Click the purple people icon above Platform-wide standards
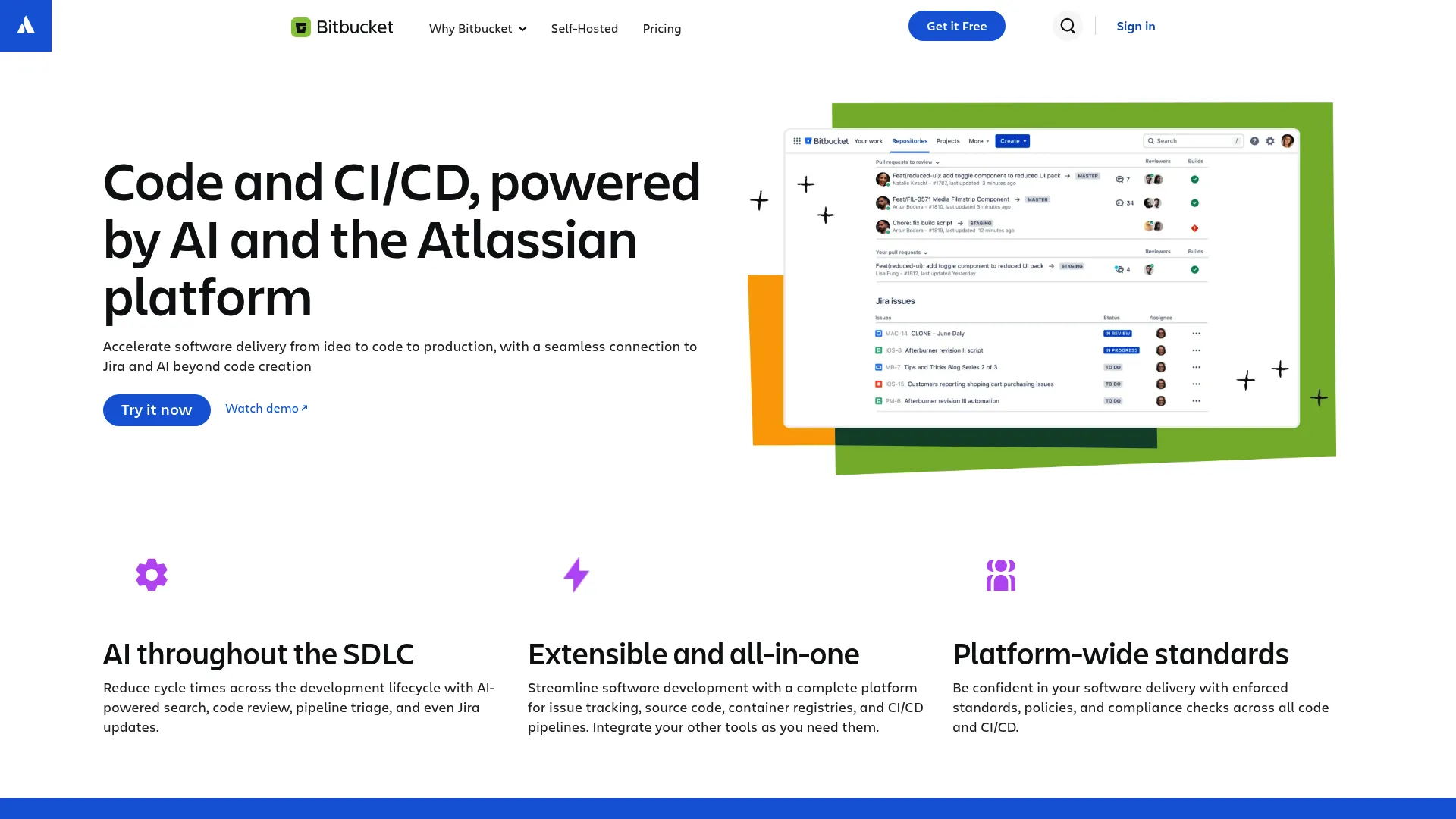Image resolution: width=1456 pixels, height=819 pixels. pos(1001,575)
